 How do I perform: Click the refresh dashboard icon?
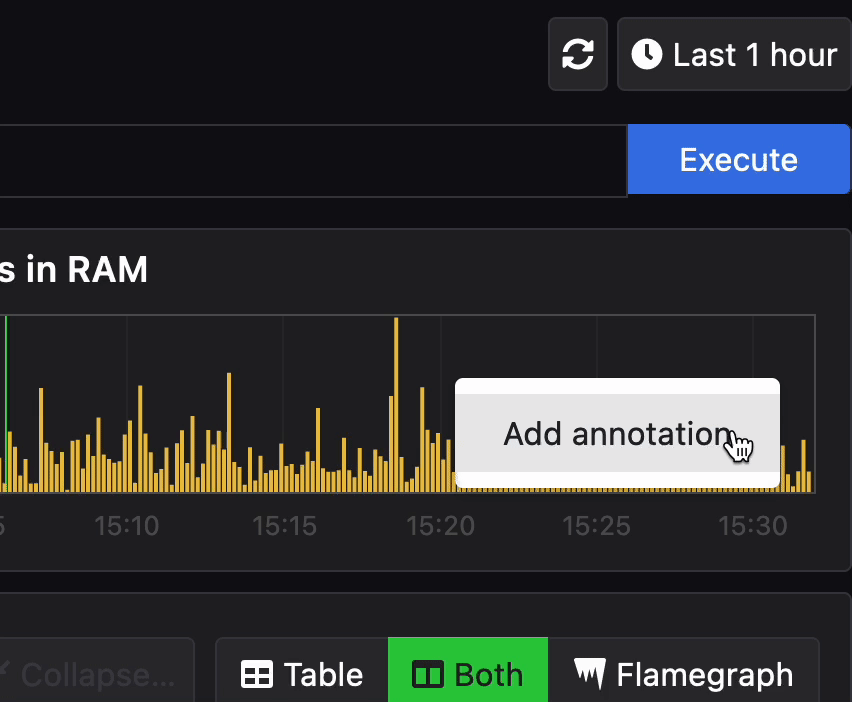(x=577, y=54)
